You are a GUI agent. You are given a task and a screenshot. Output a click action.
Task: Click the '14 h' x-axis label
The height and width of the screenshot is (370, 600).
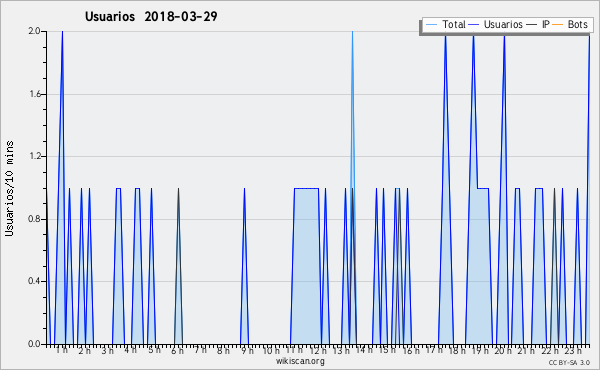tap(364, 350)
